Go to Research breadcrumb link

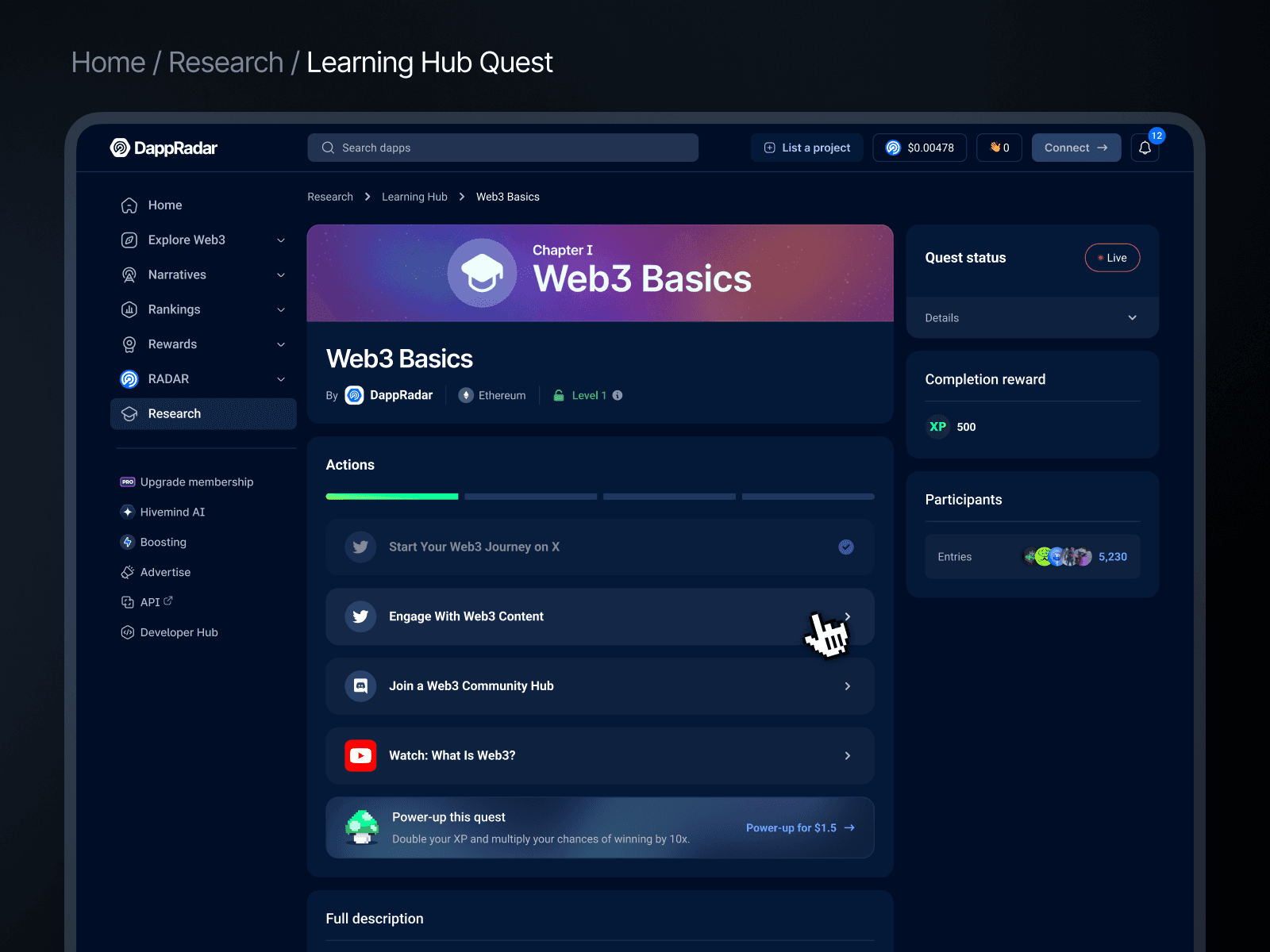(330, 197)
